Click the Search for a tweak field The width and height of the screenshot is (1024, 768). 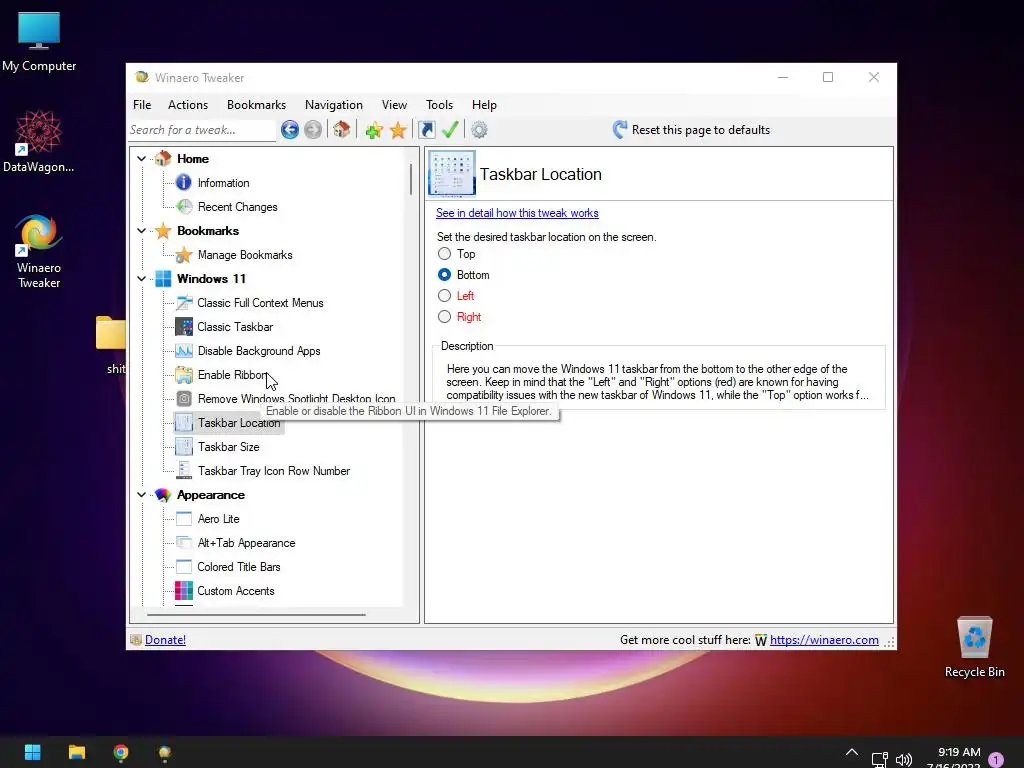[202, 130]
